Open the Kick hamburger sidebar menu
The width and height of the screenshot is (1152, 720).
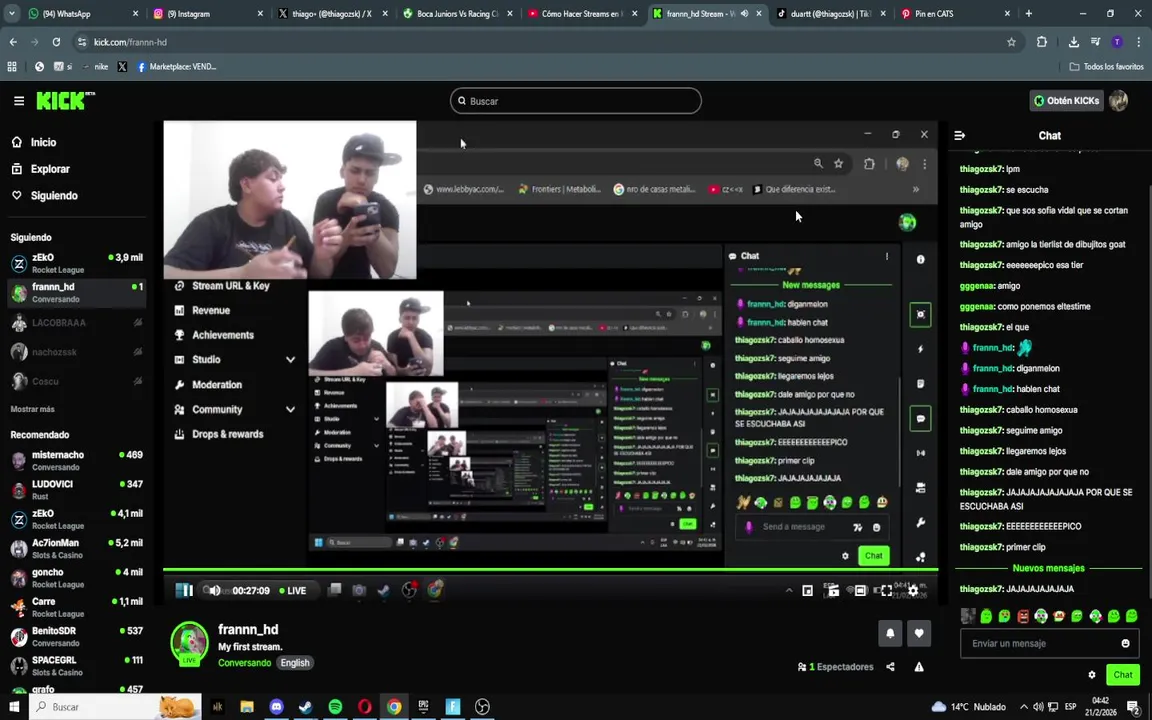pos(19,101)
